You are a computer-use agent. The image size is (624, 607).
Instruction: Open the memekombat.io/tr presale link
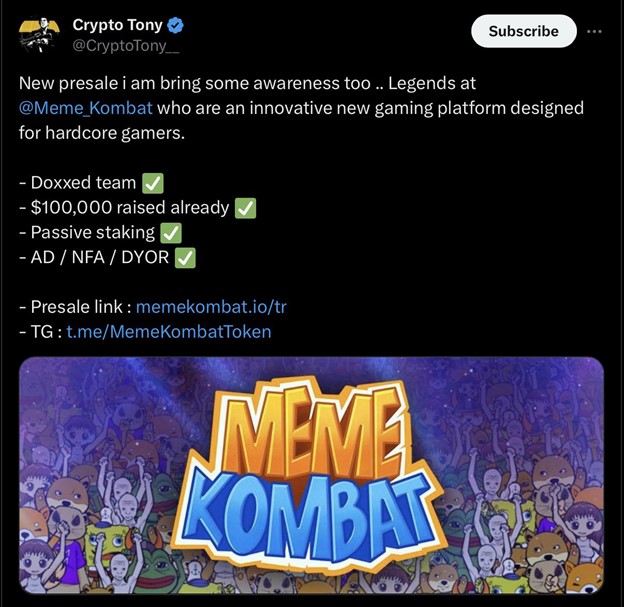(211, 306)
